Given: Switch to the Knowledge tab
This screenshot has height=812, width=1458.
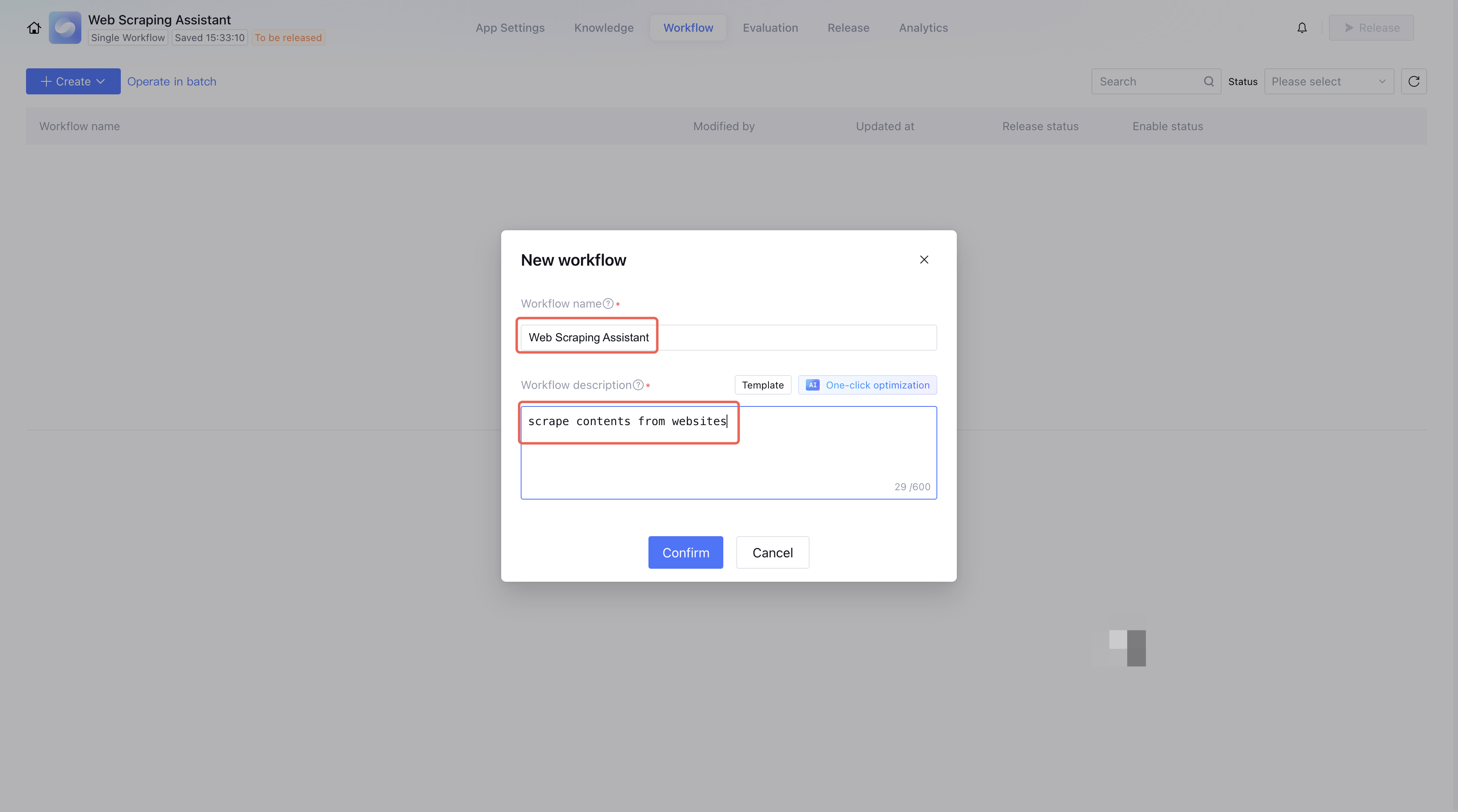Looking at the screenshot, I should click(603, 28).
